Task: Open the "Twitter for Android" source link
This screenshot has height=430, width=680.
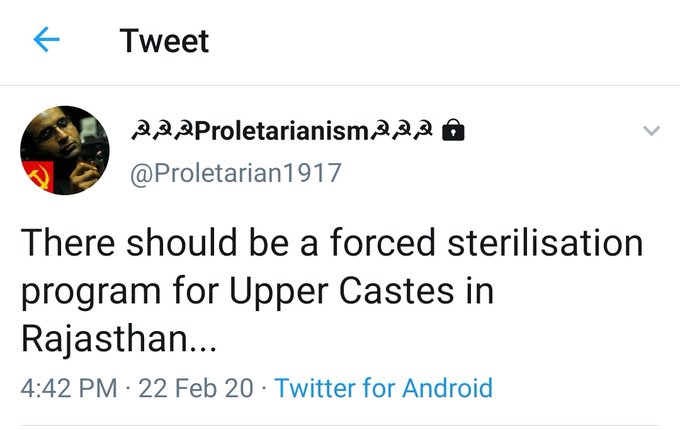Action: [x=384, y=388]
